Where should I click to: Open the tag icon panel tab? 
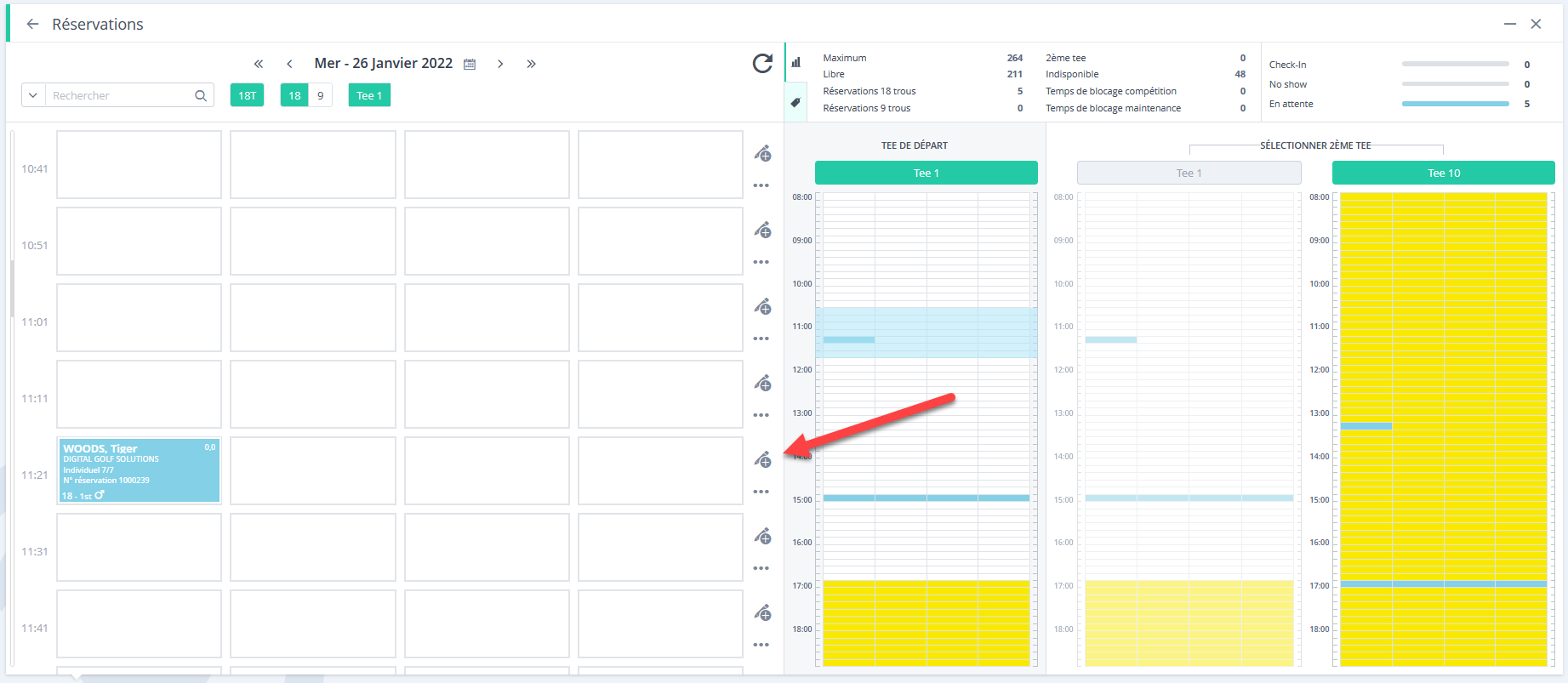[x=795, y=102]
